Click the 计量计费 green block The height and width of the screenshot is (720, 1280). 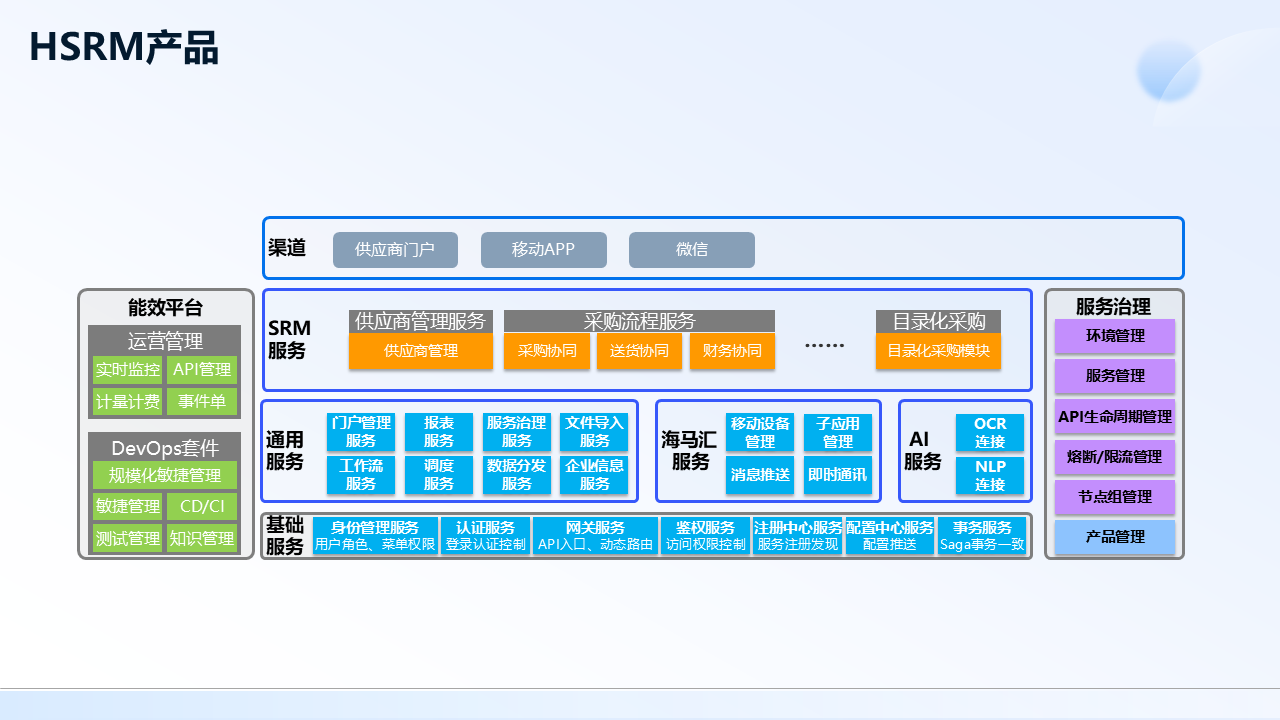[x=128, y=402]
